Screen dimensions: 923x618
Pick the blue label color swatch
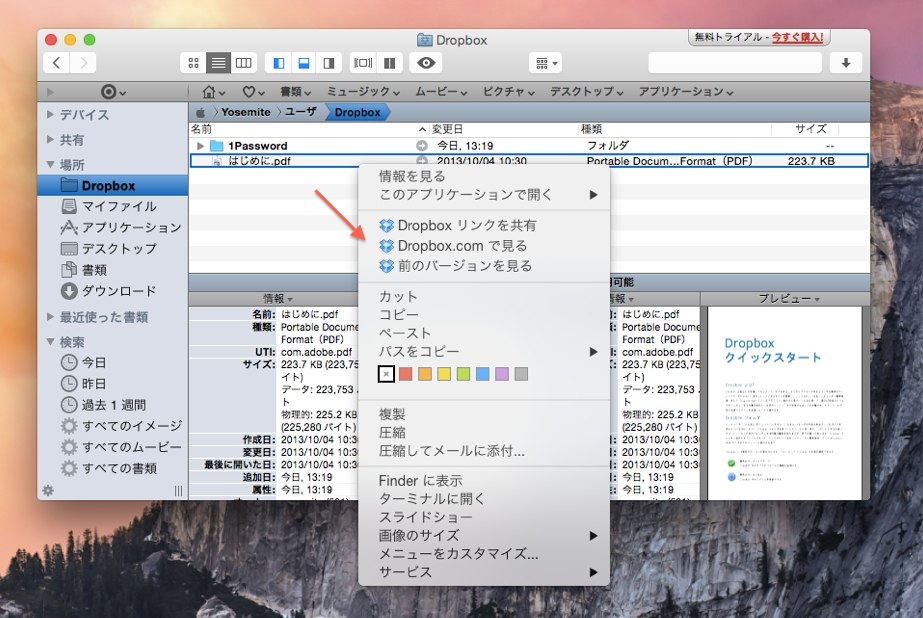coord(483,374)
